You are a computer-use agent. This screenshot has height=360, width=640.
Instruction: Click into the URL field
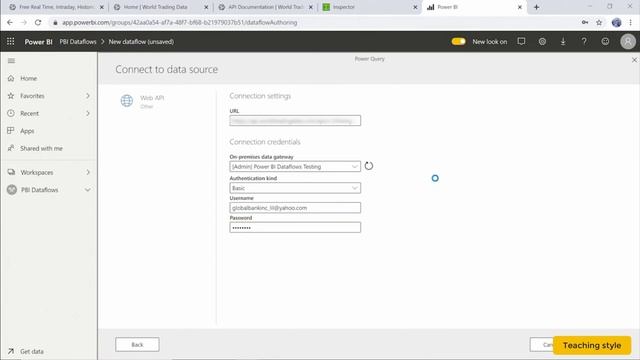(295, 121)
